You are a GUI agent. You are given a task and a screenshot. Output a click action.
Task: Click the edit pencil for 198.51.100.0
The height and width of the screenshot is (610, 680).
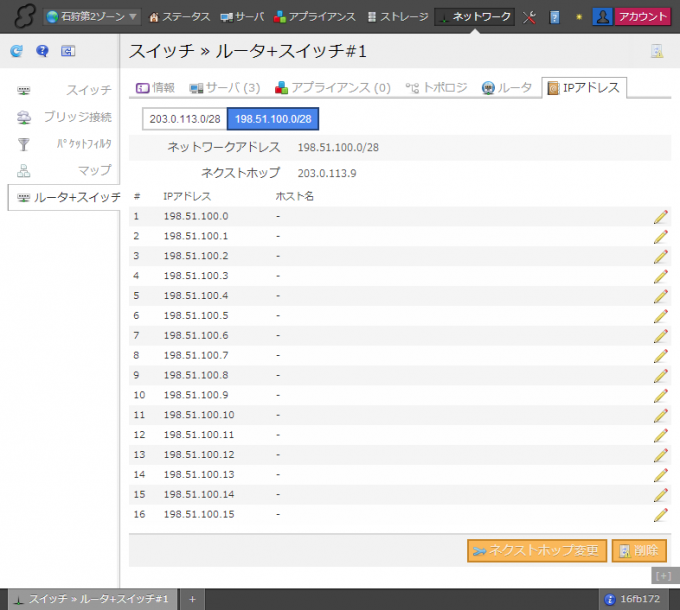(660, 217)
